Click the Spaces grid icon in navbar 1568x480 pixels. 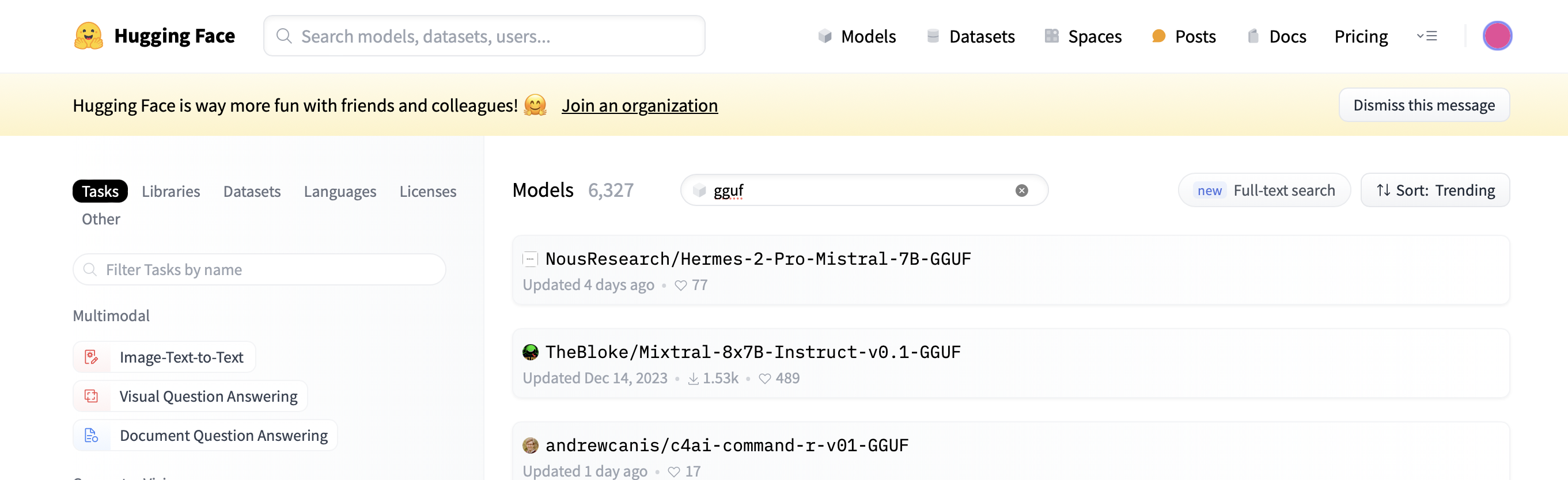pos(1051,36)
